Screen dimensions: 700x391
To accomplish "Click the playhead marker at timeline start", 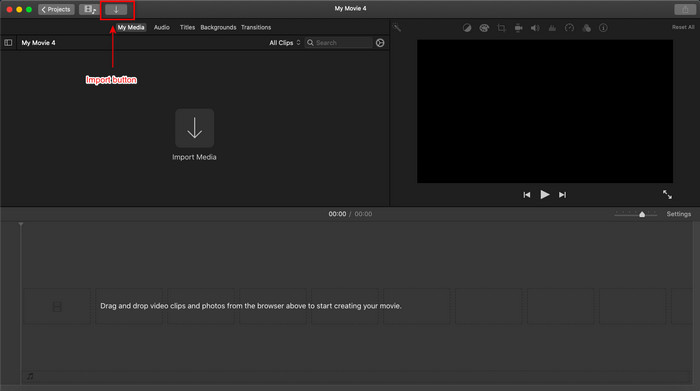I will click(21, 225).
